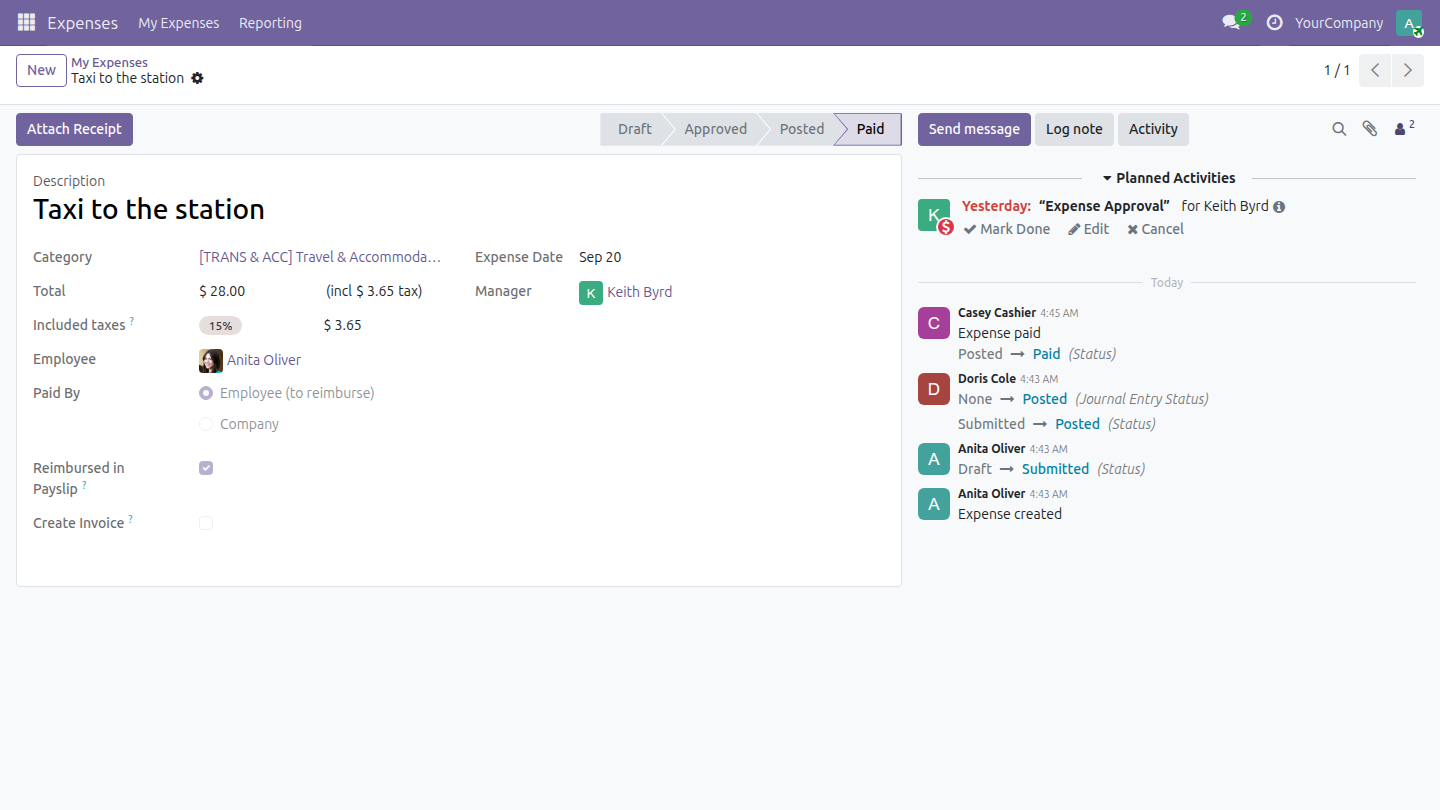Click the Log note button

pos(1074,129)
